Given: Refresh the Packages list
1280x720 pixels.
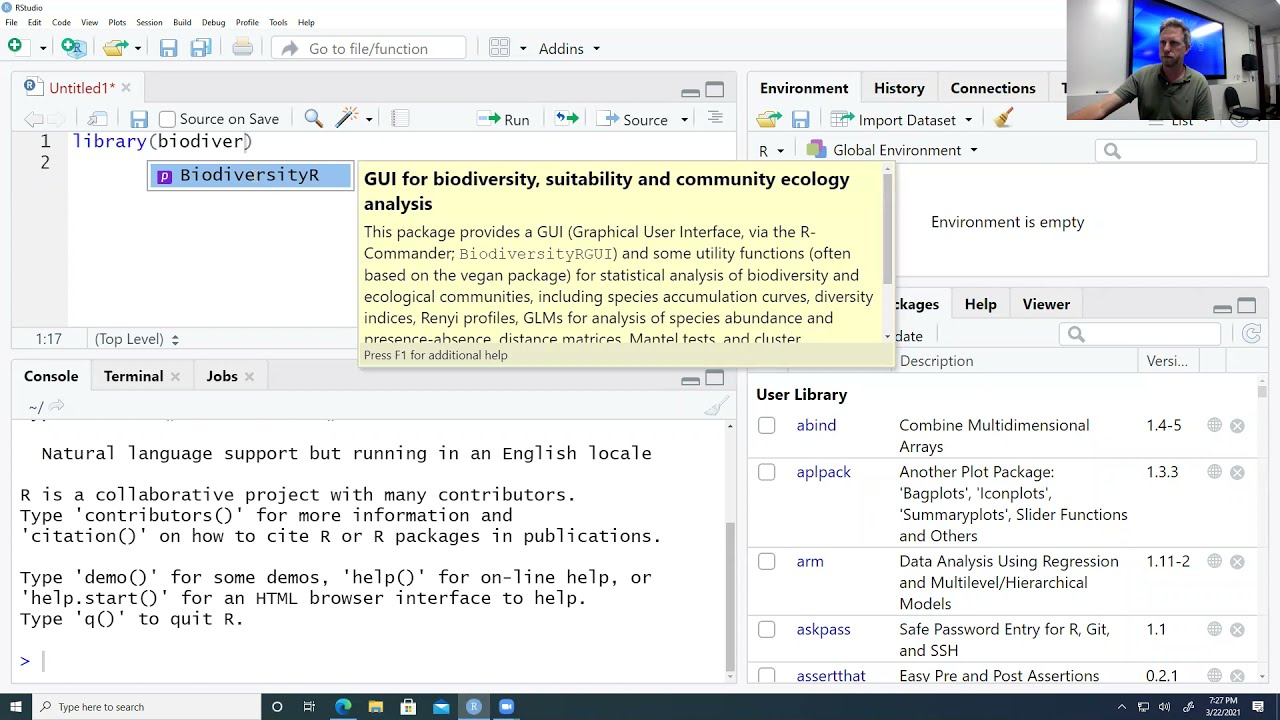Looking at the screenshot, I should (x=1251, y=335).
